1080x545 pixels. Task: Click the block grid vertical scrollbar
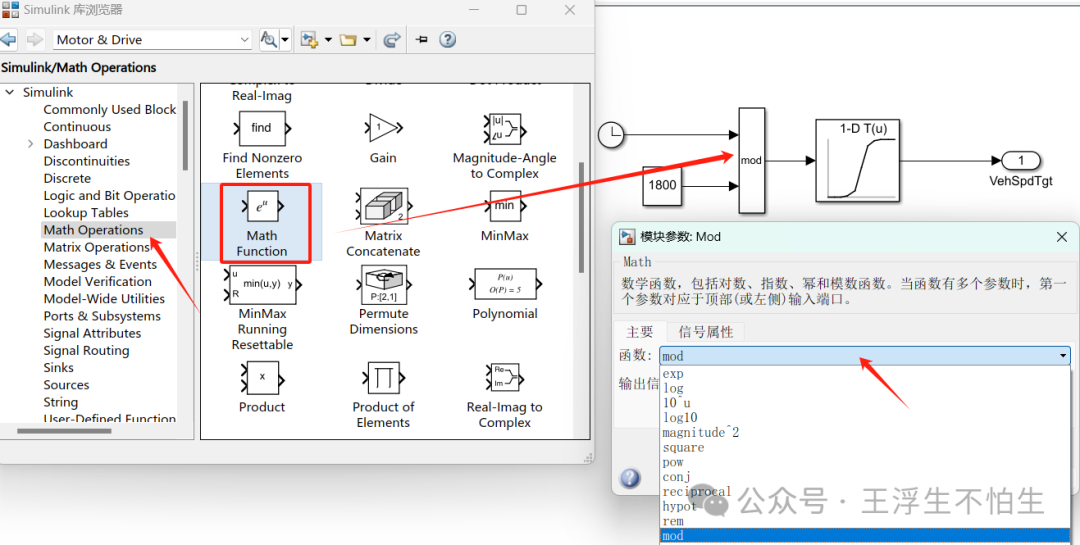click(x=581, y=217)
